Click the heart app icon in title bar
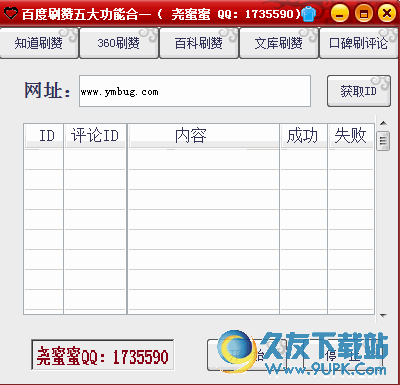 pos(10,13)
